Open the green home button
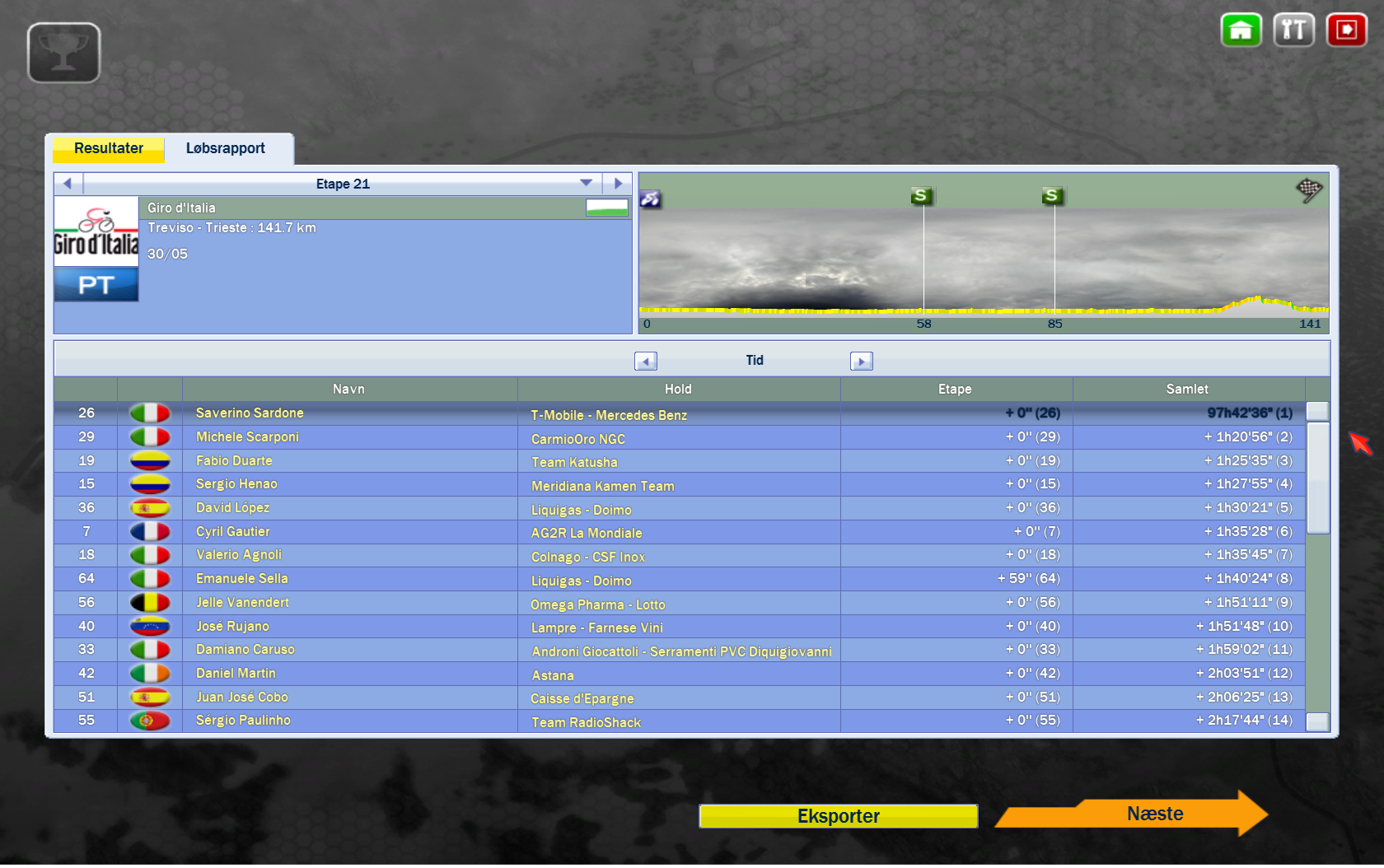 [x=1241, y=30]
